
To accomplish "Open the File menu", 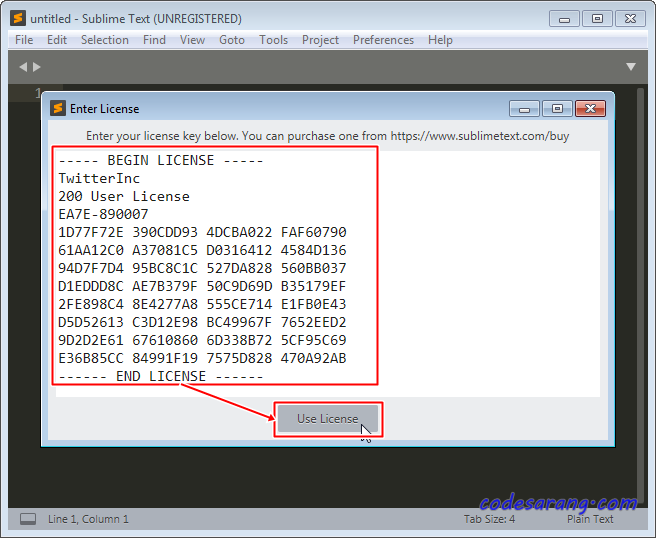I will tap(24, 40).
